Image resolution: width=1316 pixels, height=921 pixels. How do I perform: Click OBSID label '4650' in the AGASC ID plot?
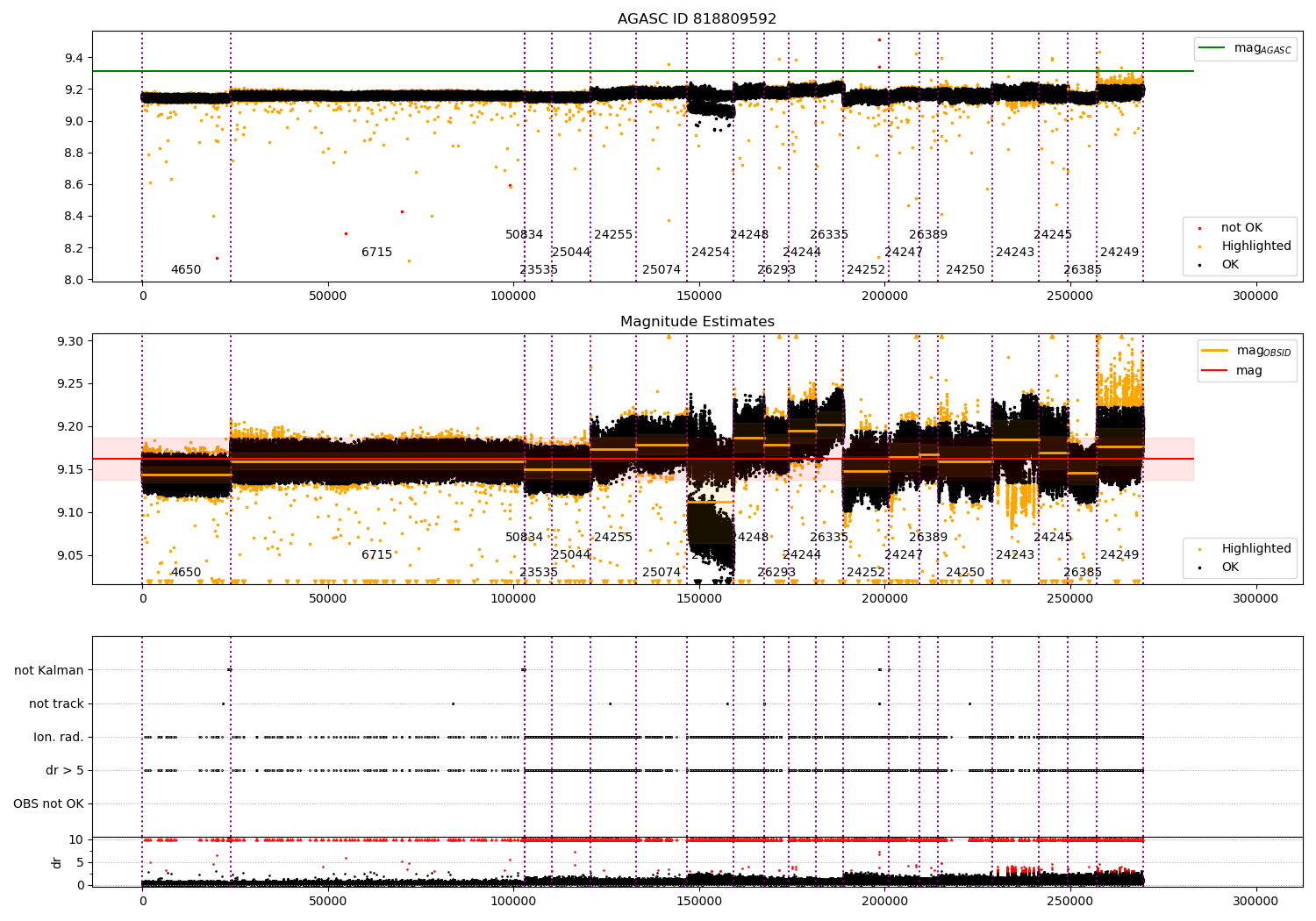click(x=186, y=270)
